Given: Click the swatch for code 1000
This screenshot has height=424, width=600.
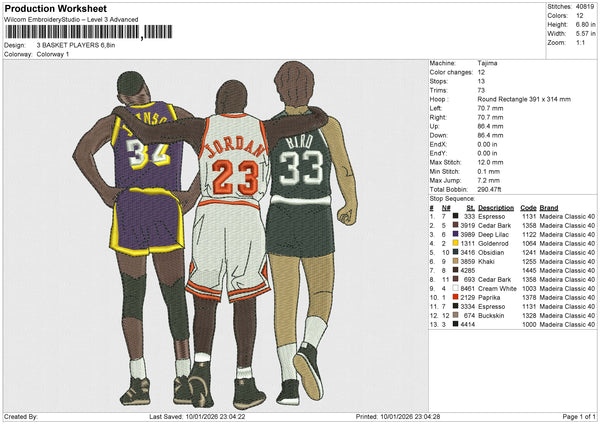Looking at the screenshot, I should pyautogui.click(x=455, y=325).
